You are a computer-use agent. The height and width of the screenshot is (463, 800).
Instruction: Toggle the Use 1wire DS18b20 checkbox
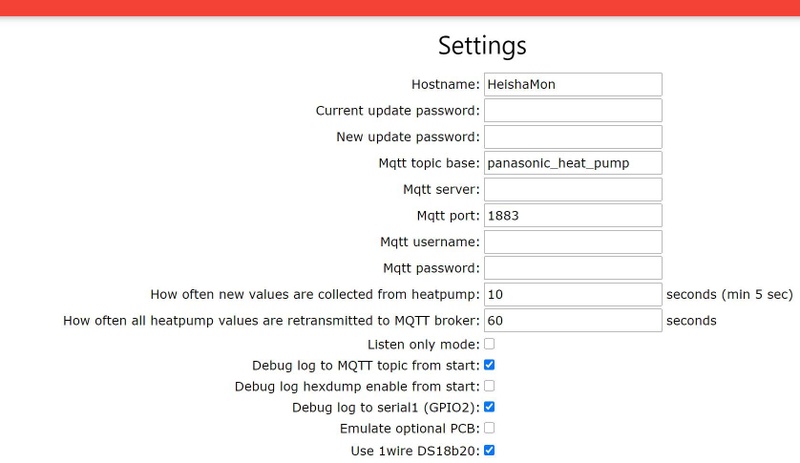(490, 450)
